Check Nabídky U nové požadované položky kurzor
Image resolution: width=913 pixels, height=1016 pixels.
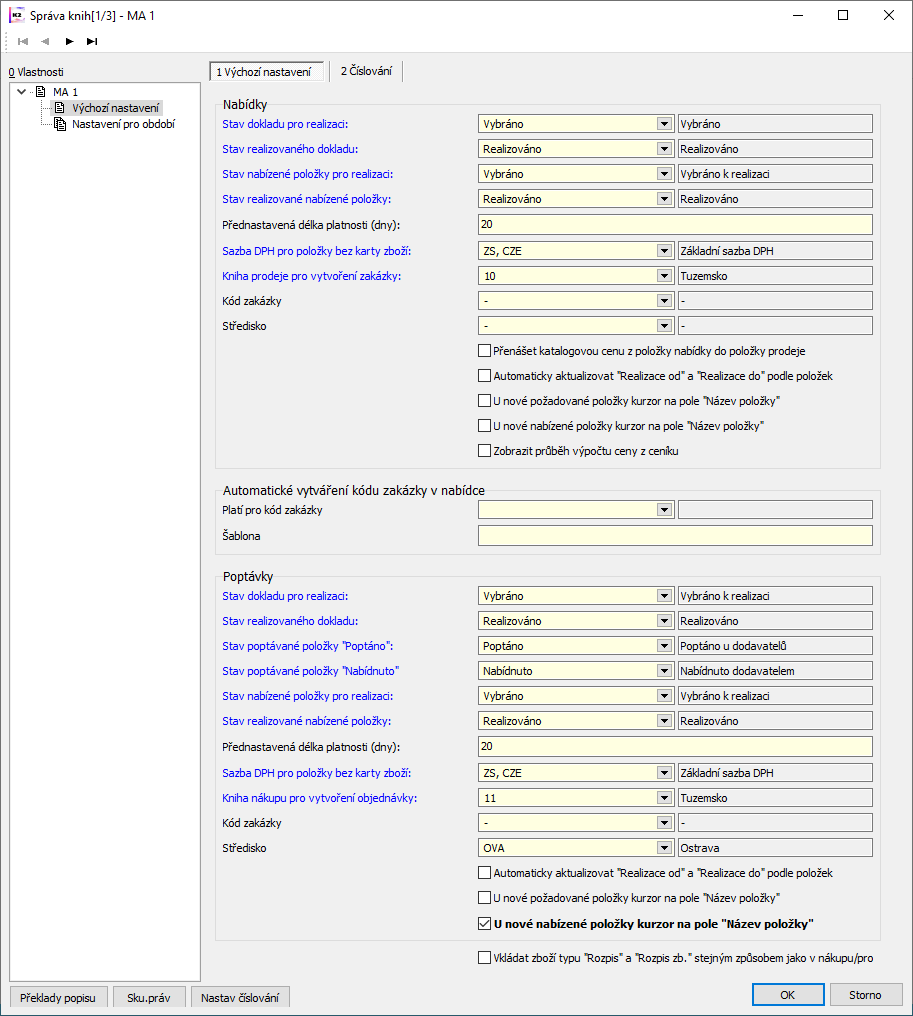(484, 400)
